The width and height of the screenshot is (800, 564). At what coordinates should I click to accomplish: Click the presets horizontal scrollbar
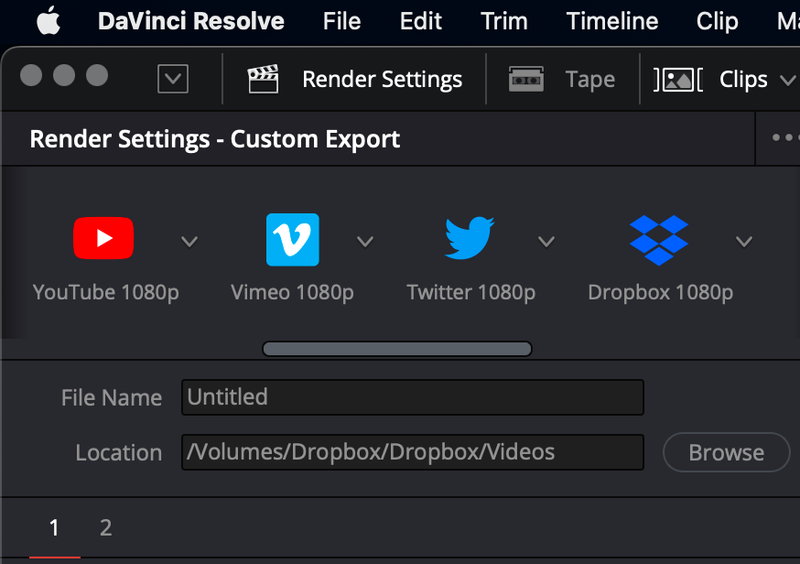(x=397, y=349)
